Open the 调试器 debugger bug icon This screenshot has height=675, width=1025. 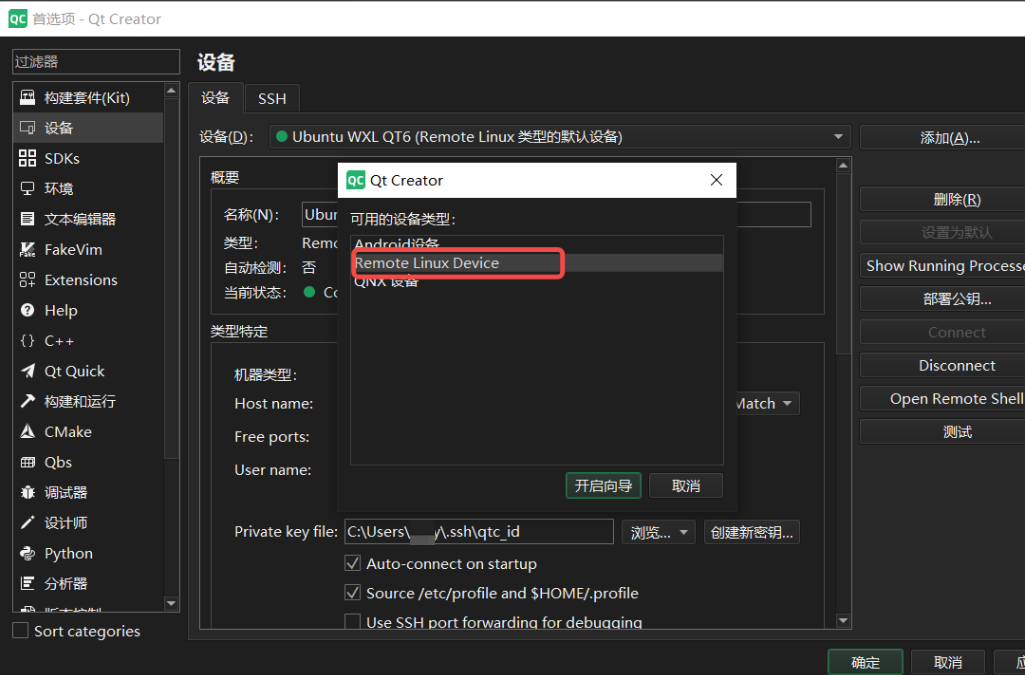tap(27, 493)
